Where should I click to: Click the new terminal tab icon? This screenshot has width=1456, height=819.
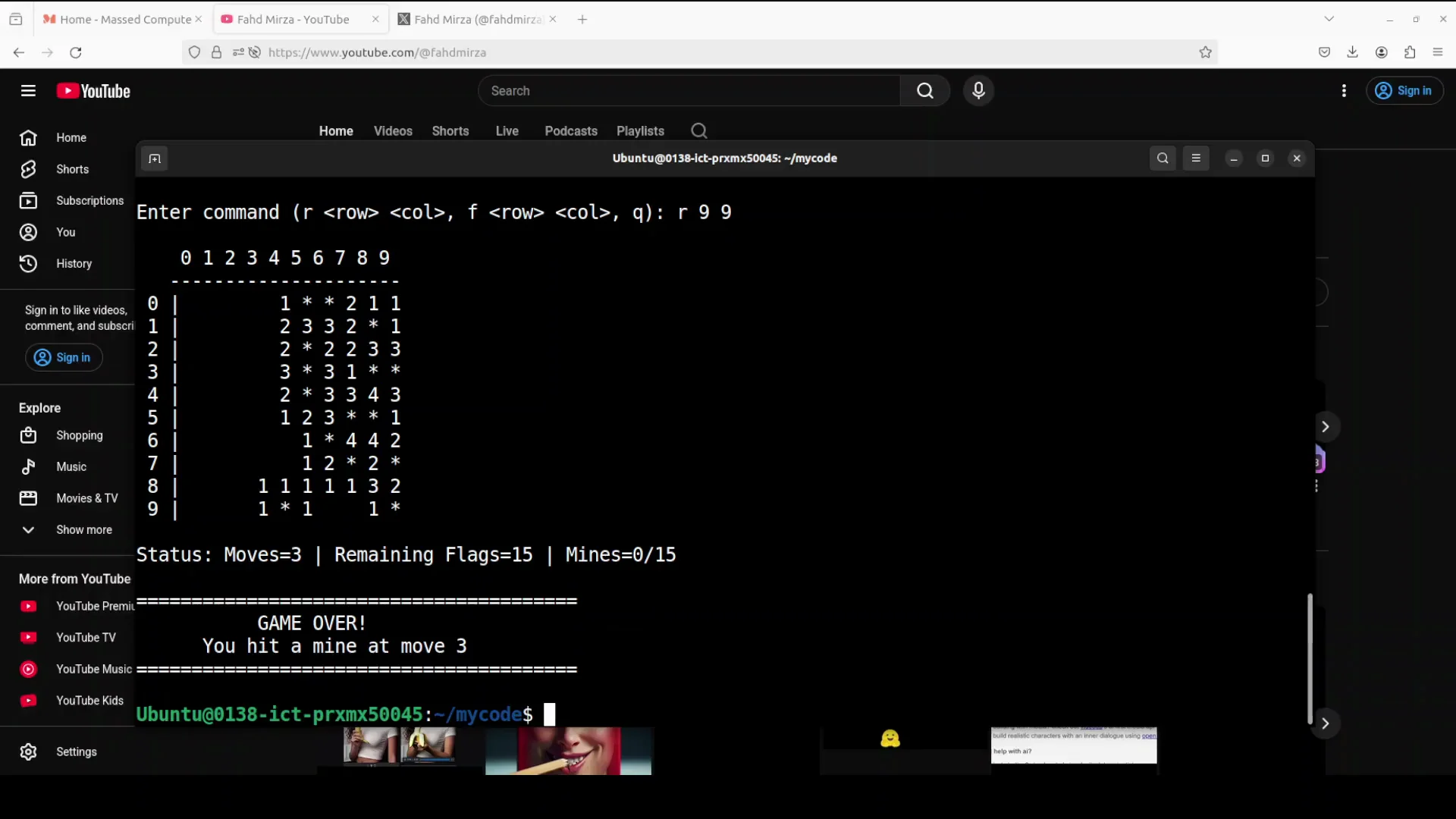click(x=155, y=158)
